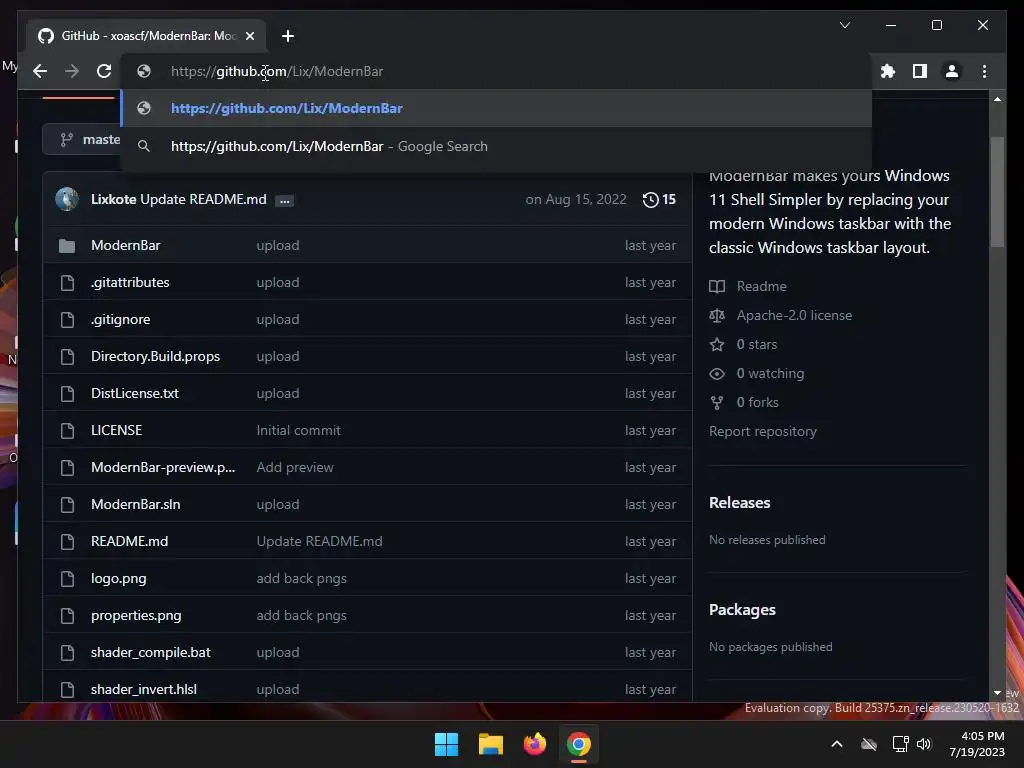This screenshot has width=1024, height=768.
Task: Open the Packages heading link
Action: [x=742, y=610]
